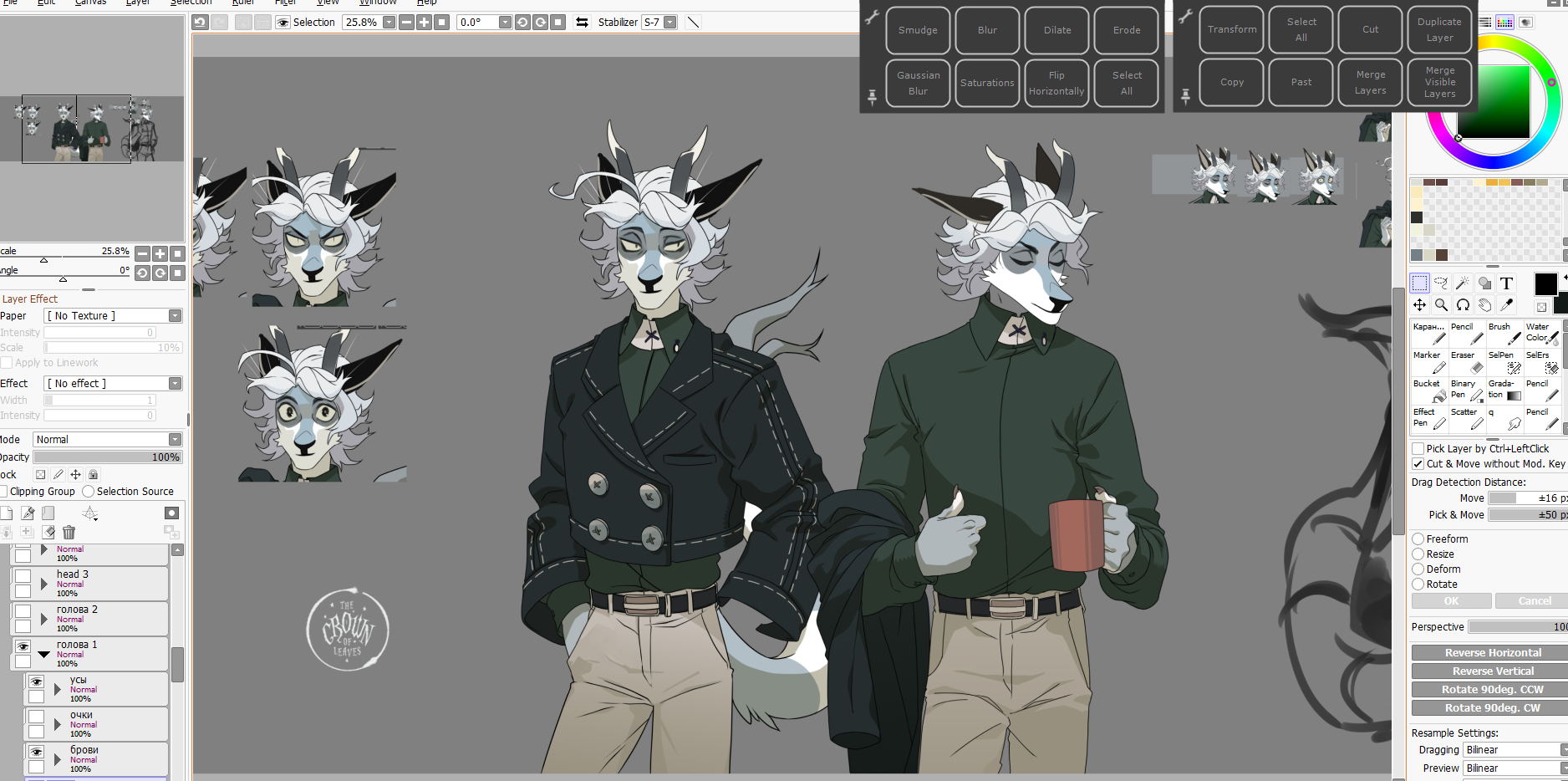Create a new layer in layer panel
Image resolution: width=1568 pixels, height=781 pixels.
6,513
